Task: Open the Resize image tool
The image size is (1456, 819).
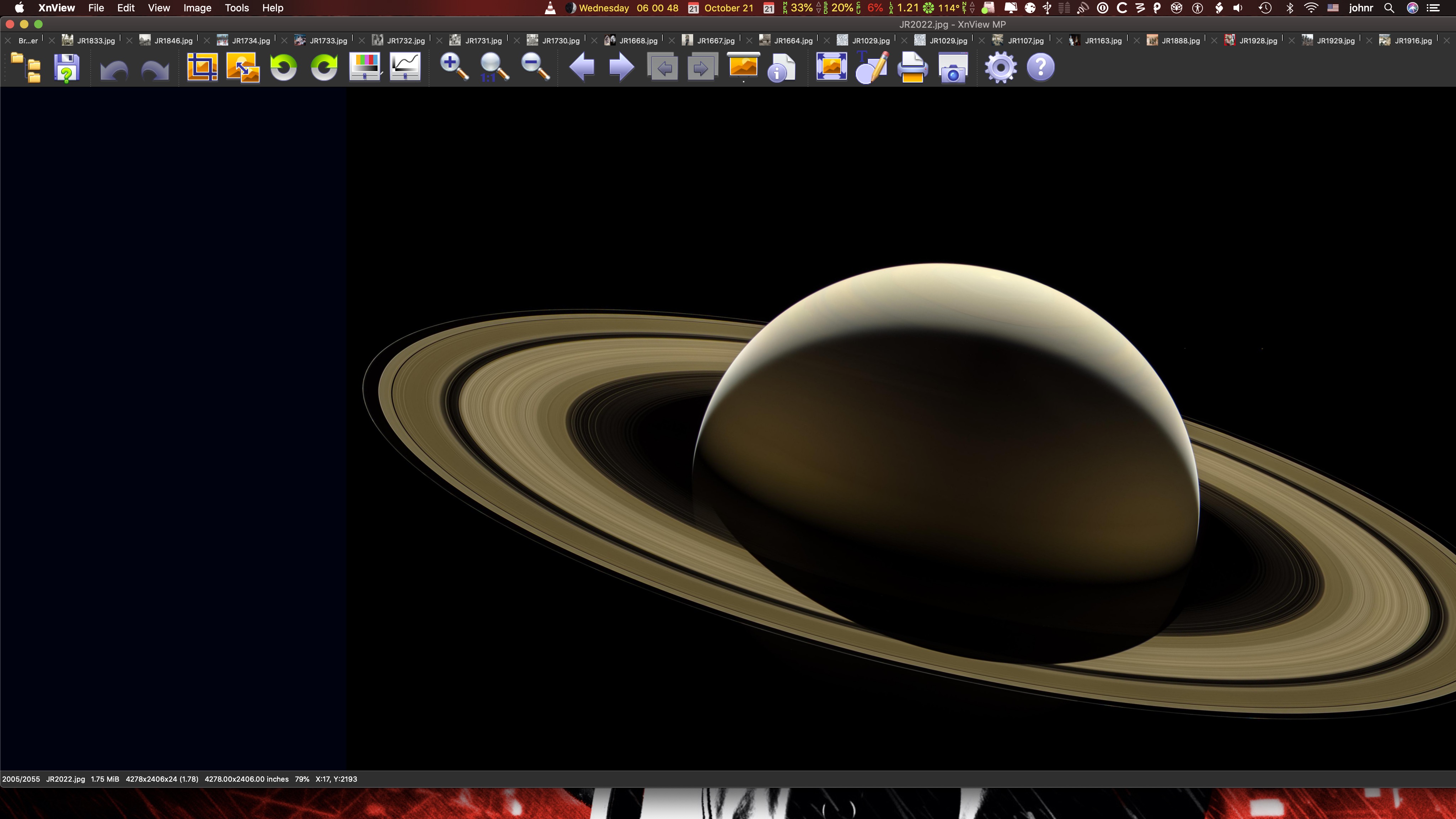Action: 242,67
